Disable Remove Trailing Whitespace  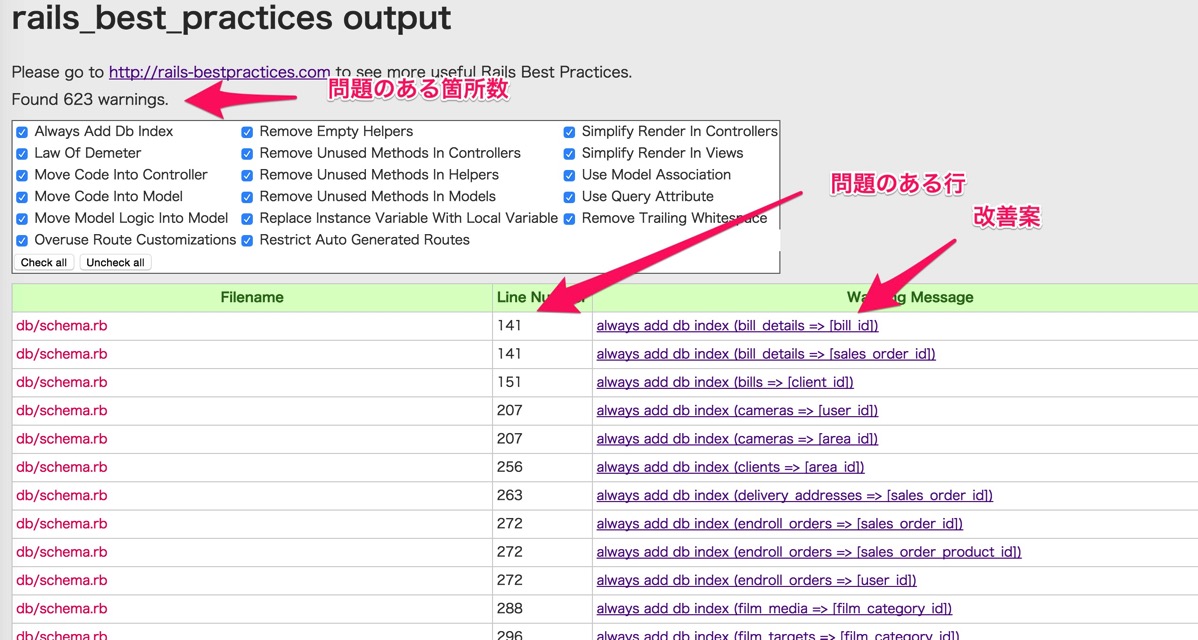coord(569,218)
